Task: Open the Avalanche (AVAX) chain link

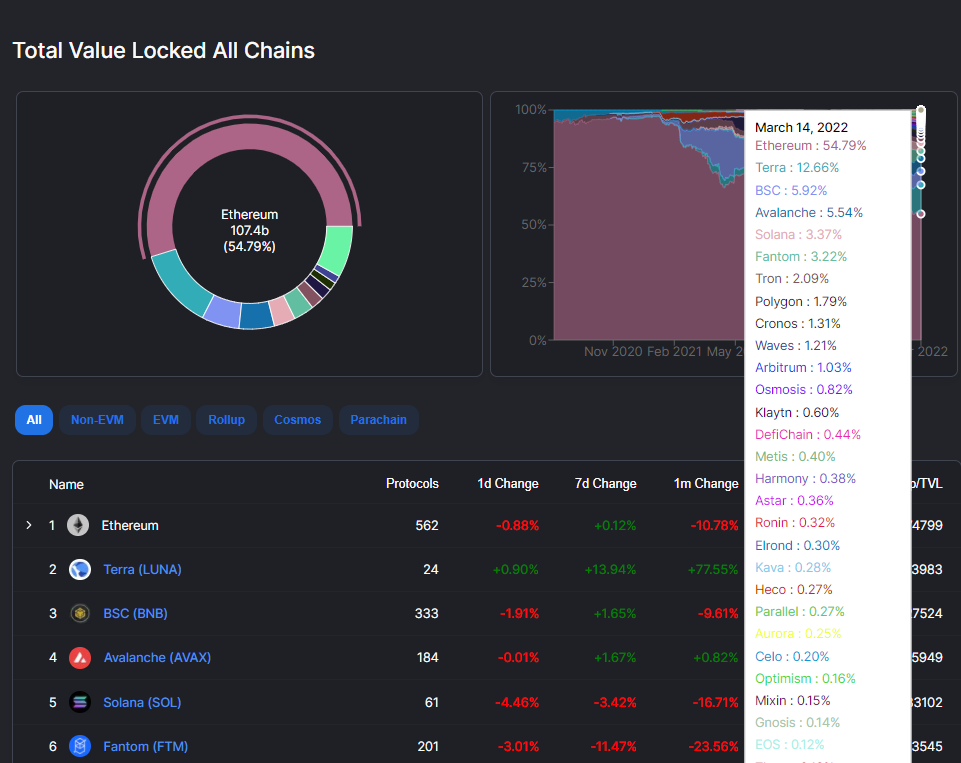Action: (x=157, y=658)
